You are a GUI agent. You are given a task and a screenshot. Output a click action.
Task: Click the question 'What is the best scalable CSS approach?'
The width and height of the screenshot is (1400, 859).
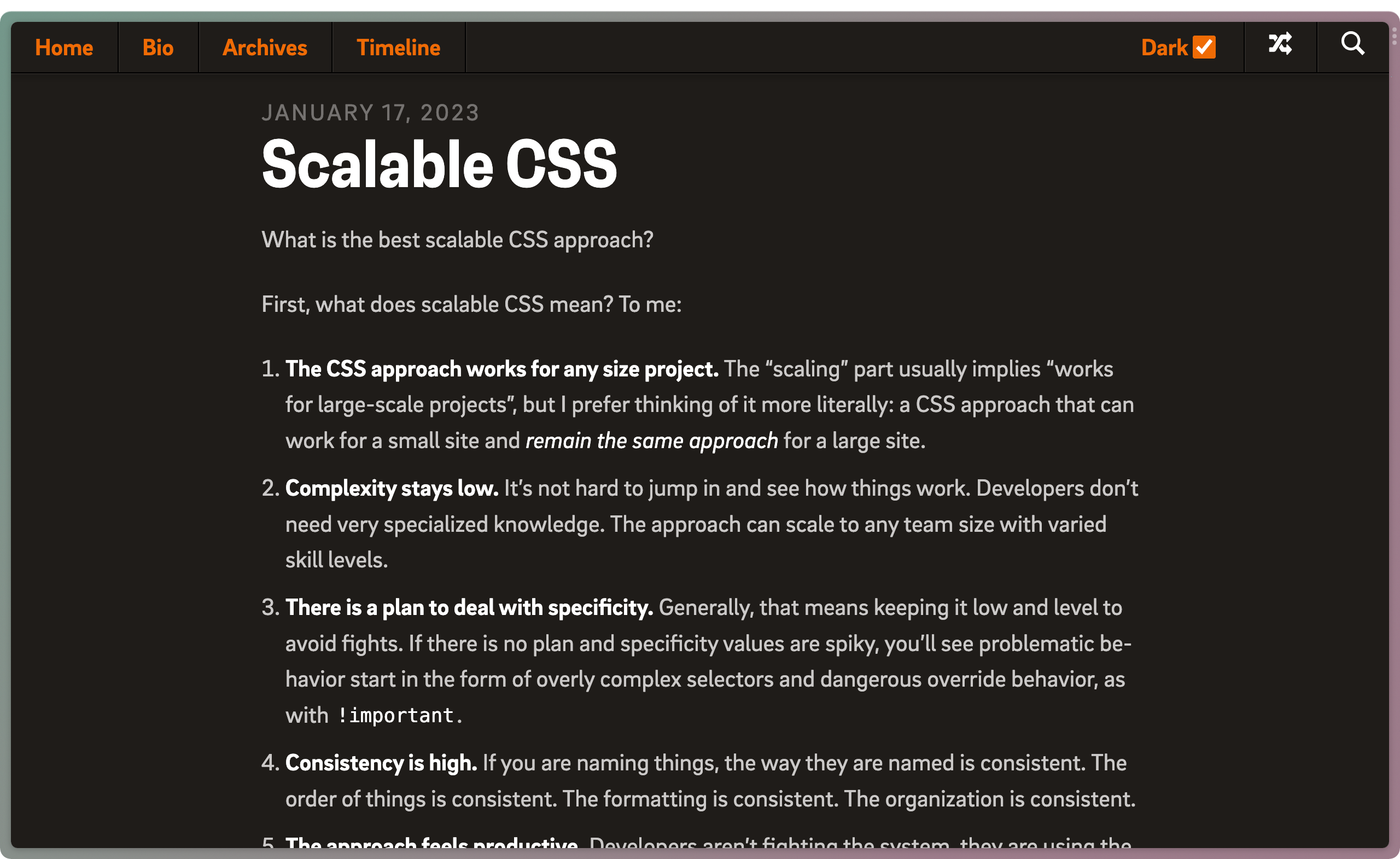[457, 239]
